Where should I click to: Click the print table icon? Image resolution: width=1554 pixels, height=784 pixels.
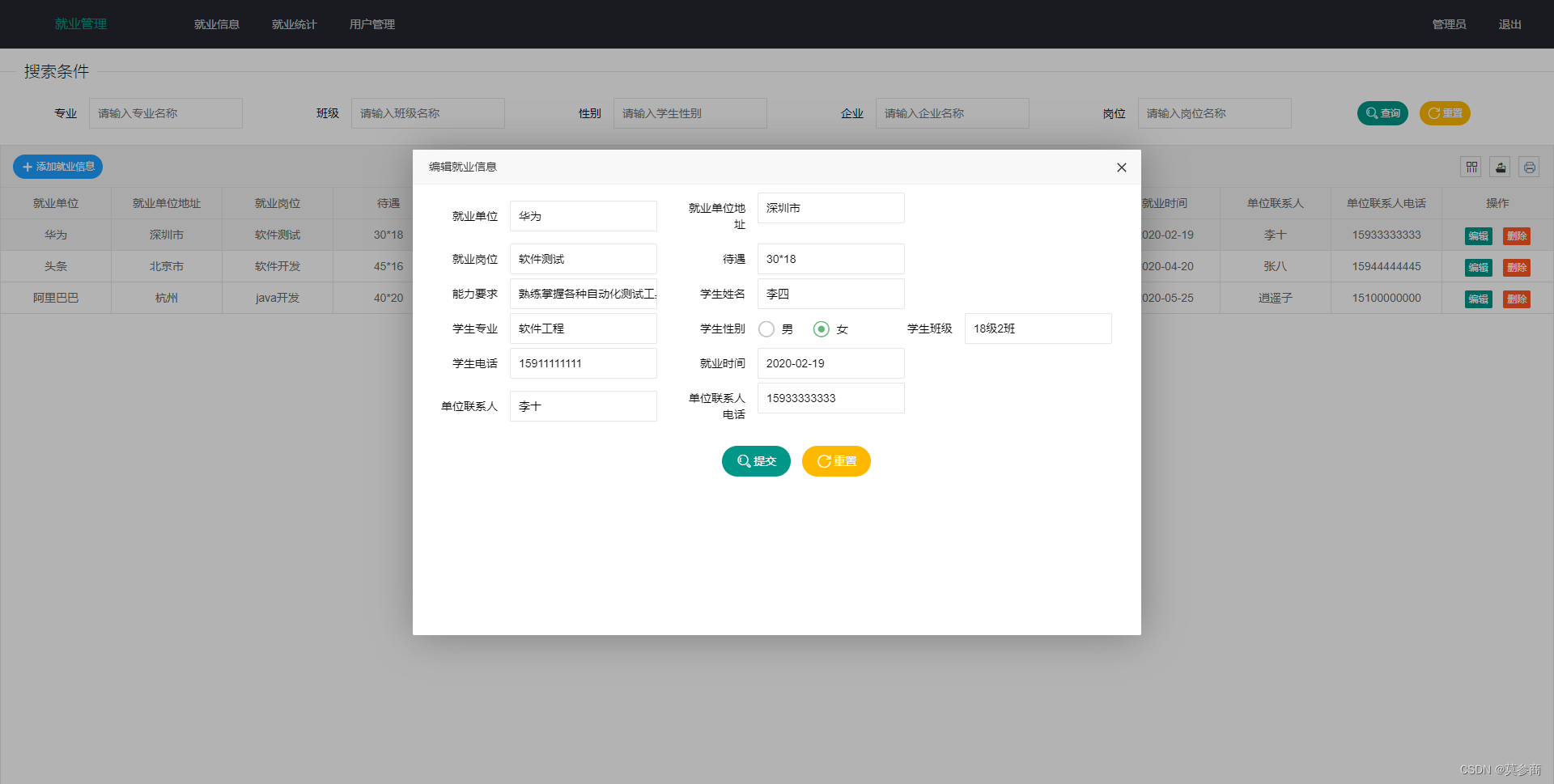click(1529, 167)
